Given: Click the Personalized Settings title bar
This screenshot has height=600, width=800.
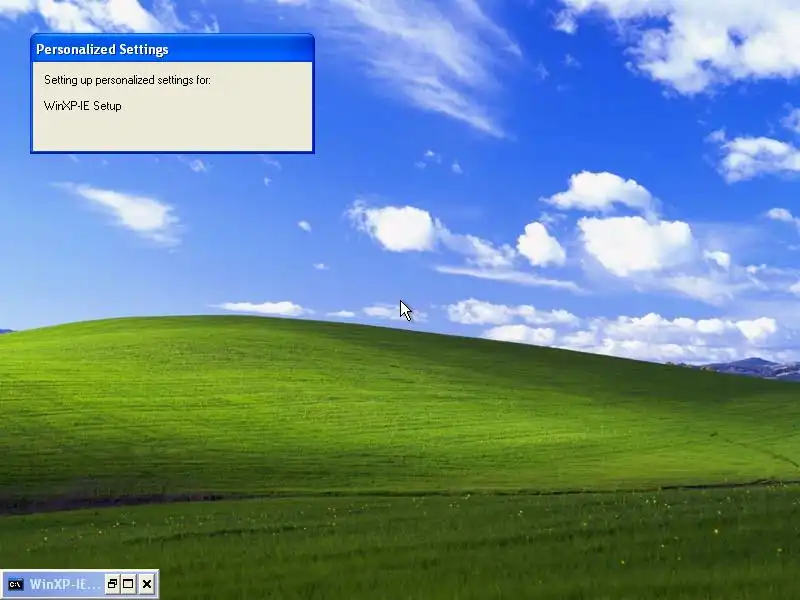Looking at the screenshot, I should point(172,49).
